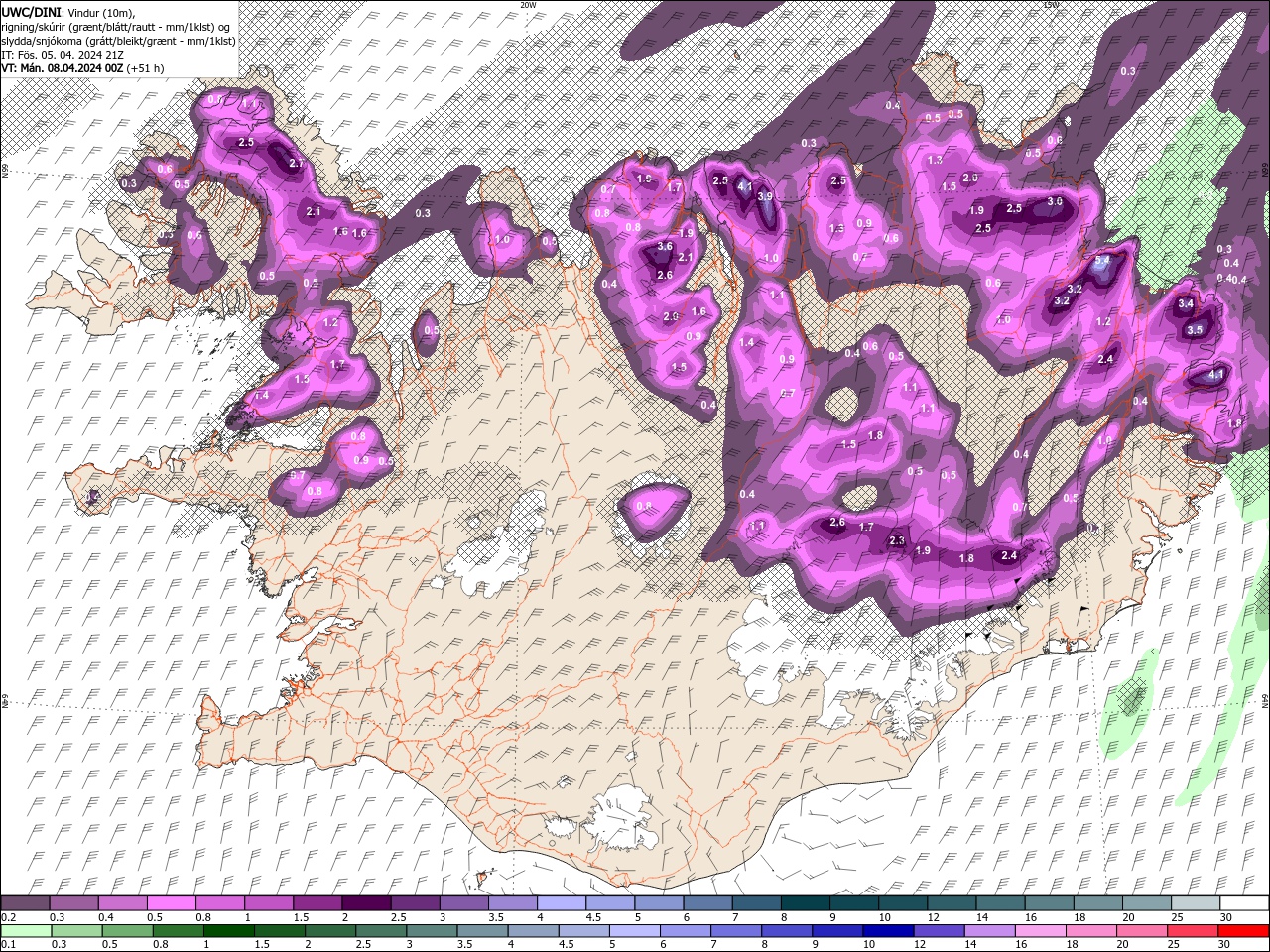Click the 'VT: Mán. 08.04.2024 00Z' valid time
This screenshot has width=1270, height=952.
pyautogui.click(x=63, y=68)
